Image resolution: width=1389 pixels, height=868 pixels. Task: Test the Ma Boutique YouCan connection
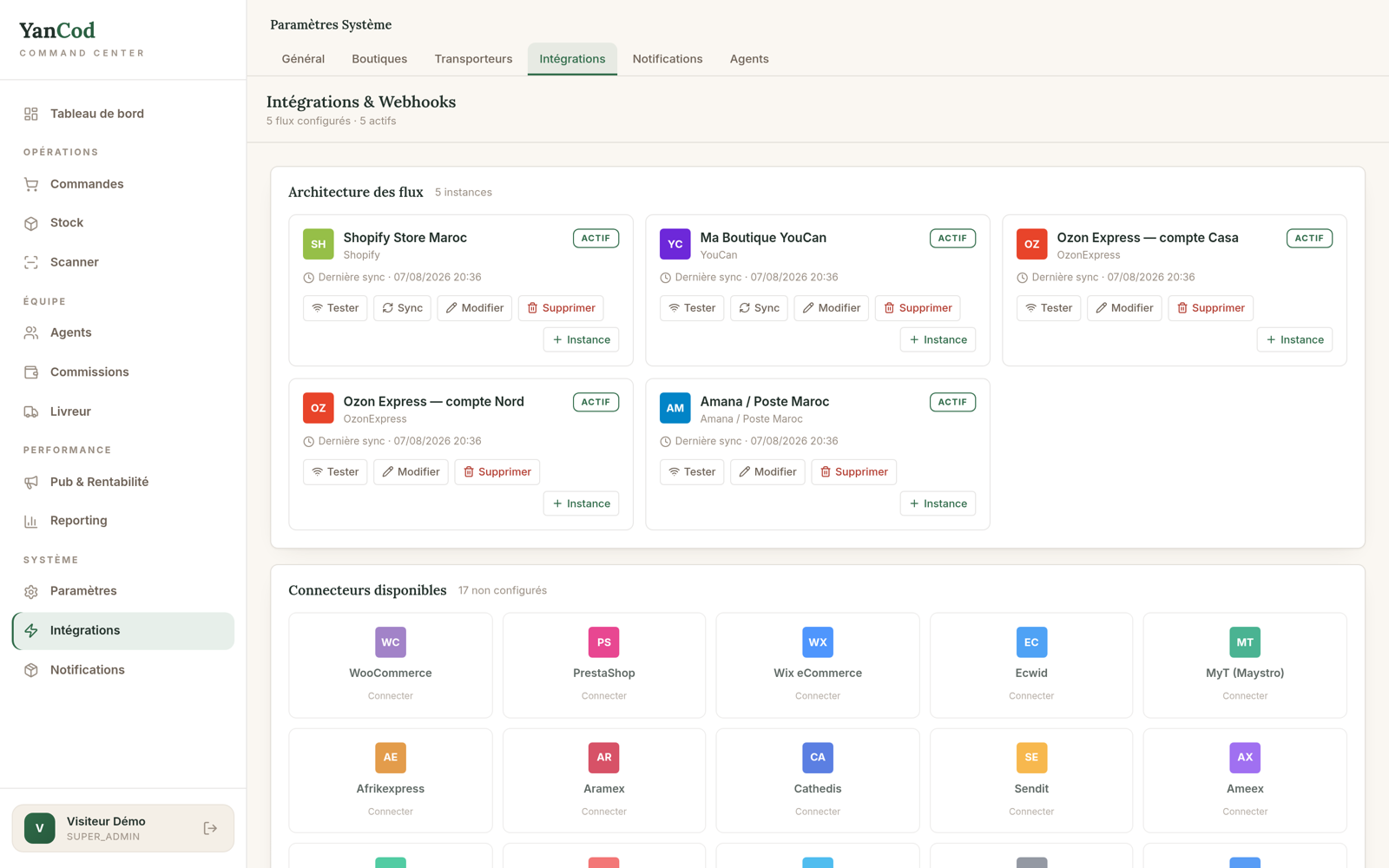[x=692, y=308]
